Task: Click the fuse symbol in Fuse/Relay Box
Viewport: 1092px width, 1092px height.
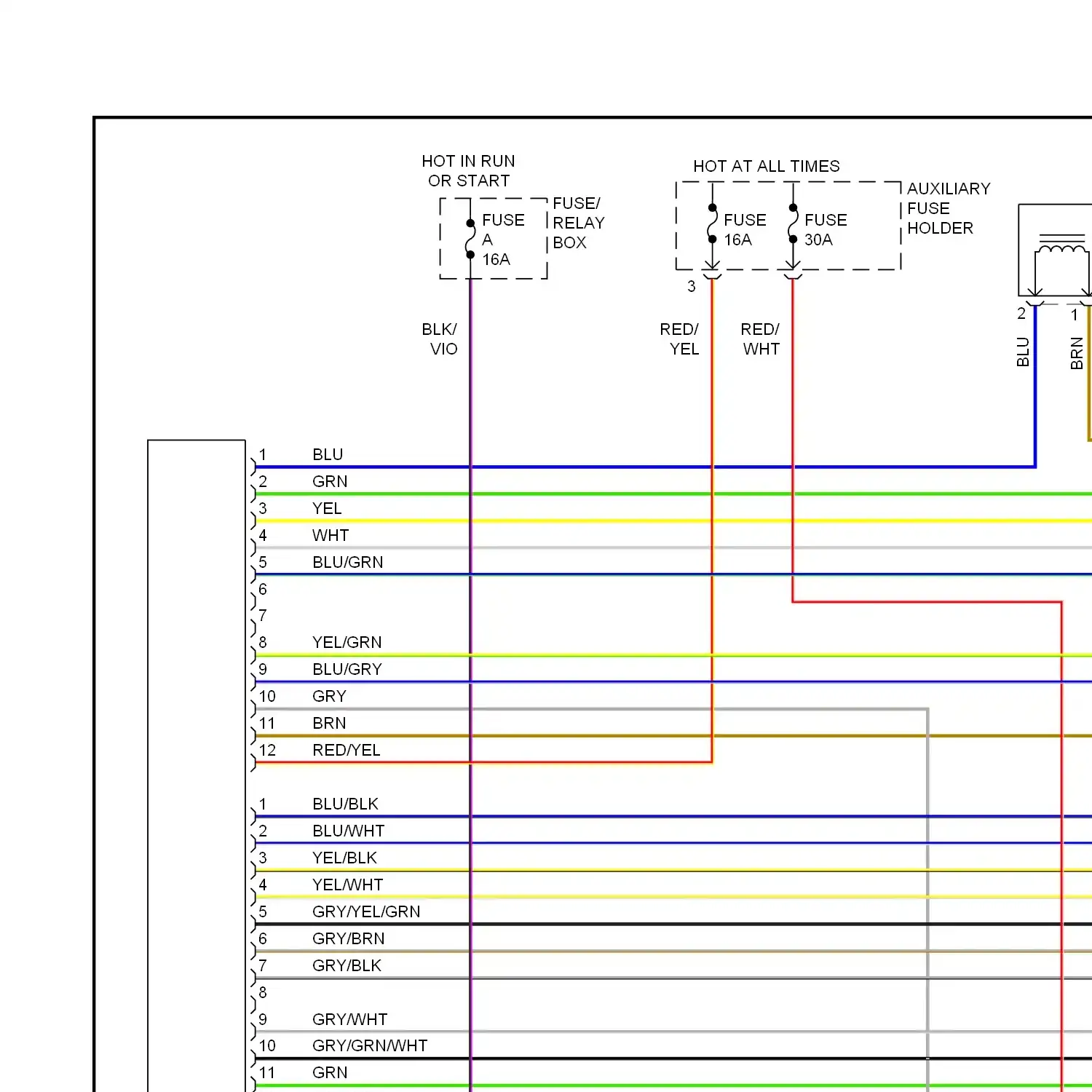Action: click(470, 239)
